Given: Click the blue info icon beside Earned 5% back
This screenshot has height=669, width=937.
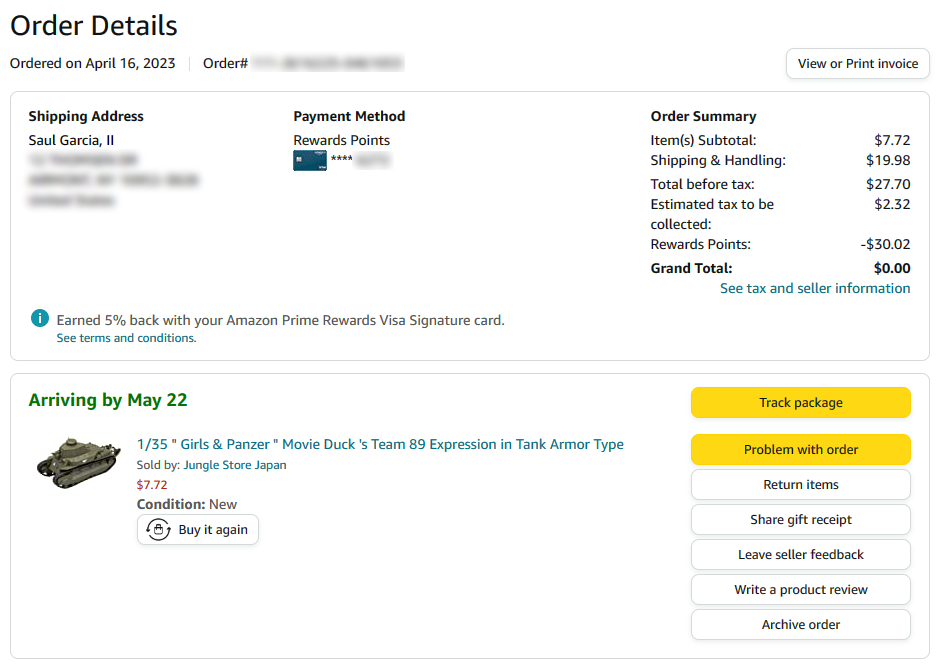Looking at the screenshot, I should [40, 319].
